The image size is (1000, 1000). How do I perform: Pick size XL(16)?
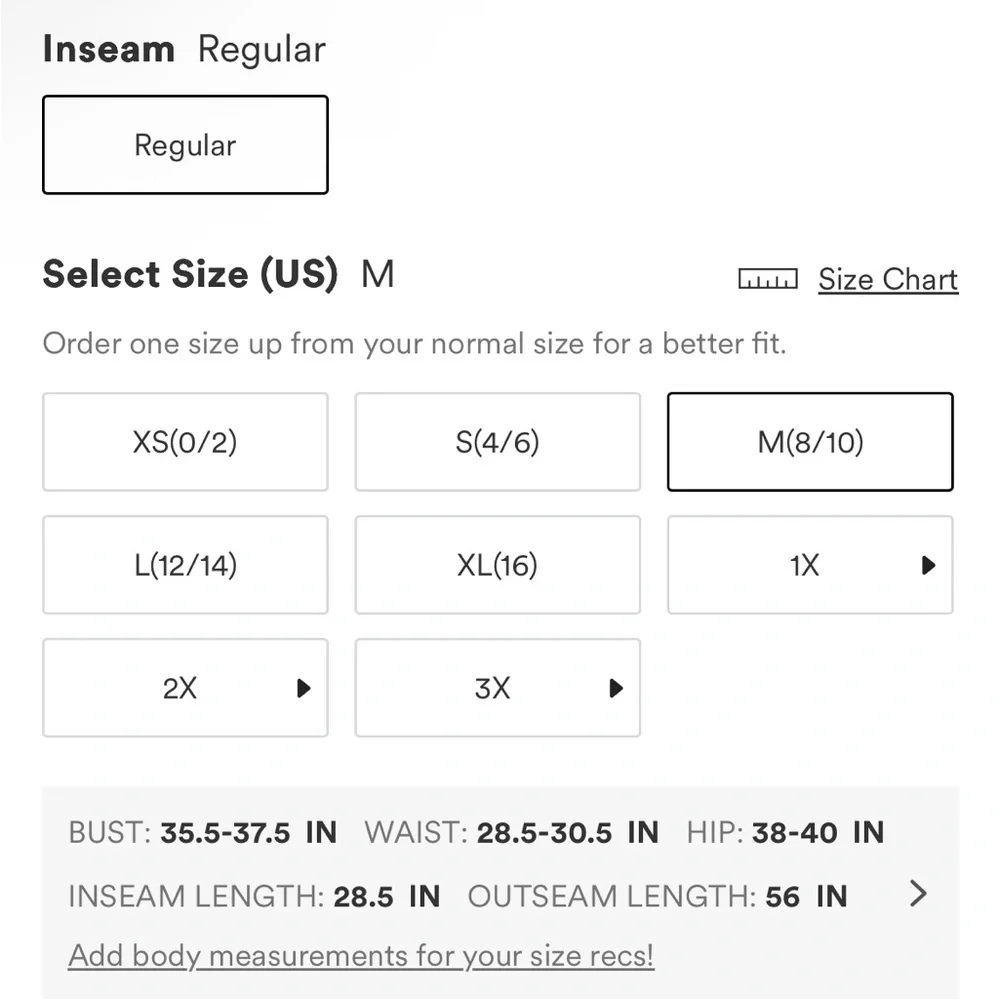(x=497, y=565)
